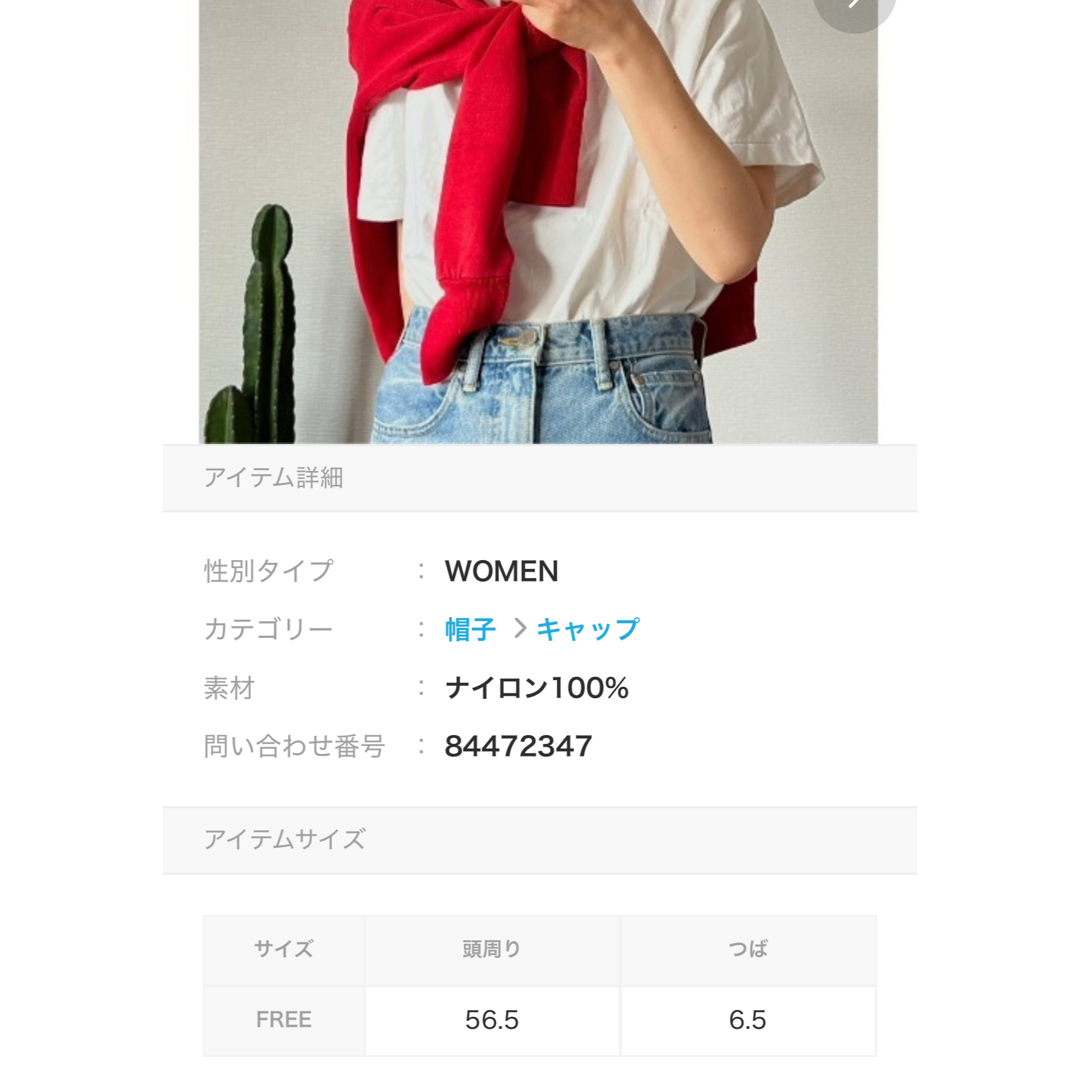Image resolution: width=1080 pixels, height=1080 pixels.
Task: Select the inquiry number 84472347
Action: click(518, 746)
